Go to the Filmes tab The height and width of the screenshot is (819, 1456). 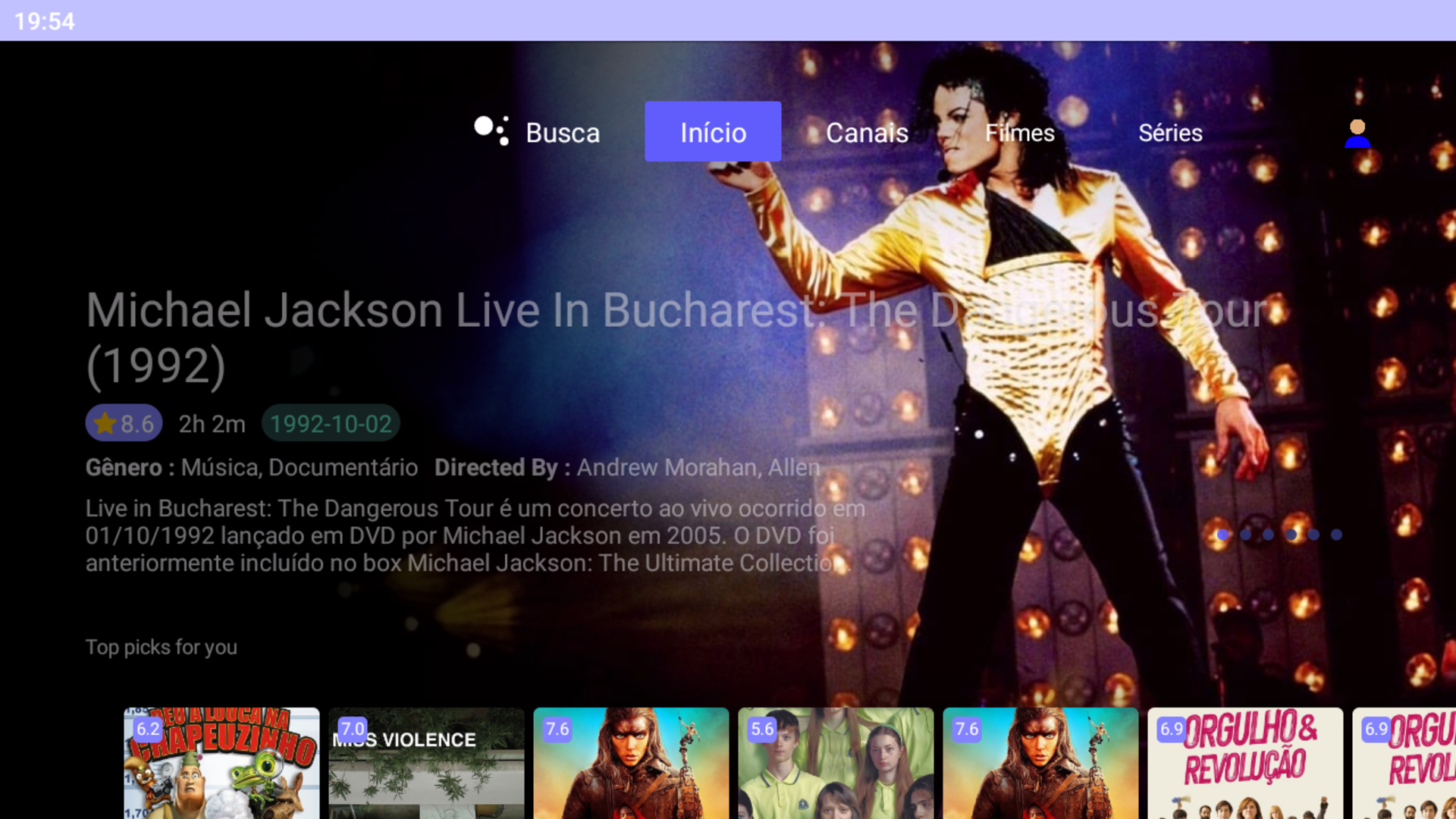[x=1020, y=133]
